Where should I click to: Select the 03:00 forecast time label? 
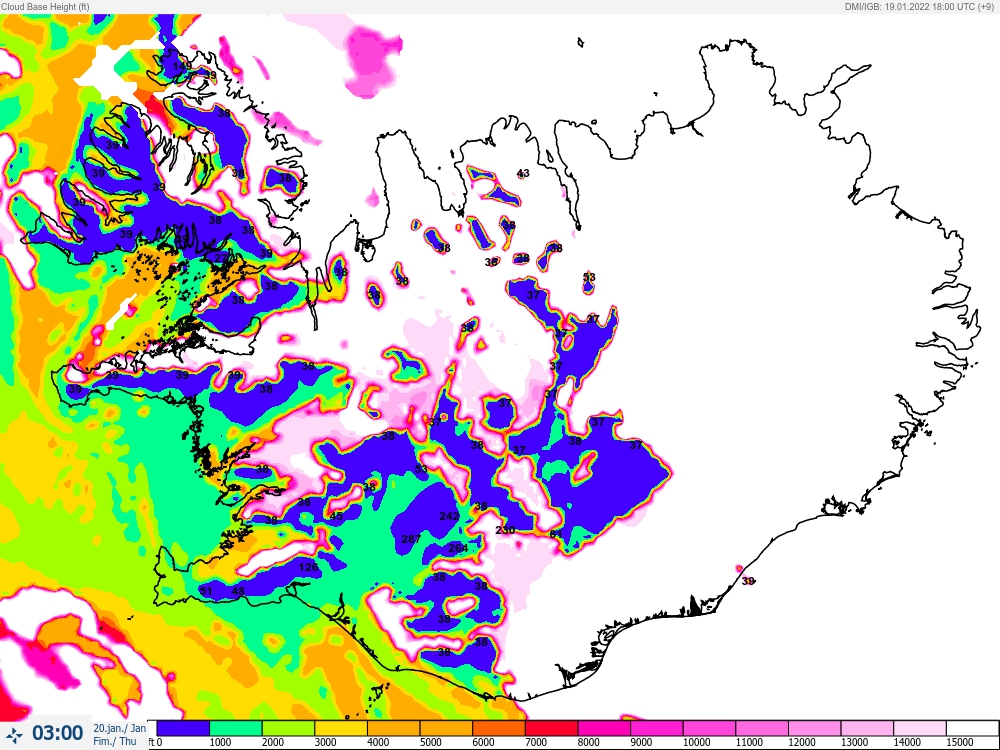57,733
